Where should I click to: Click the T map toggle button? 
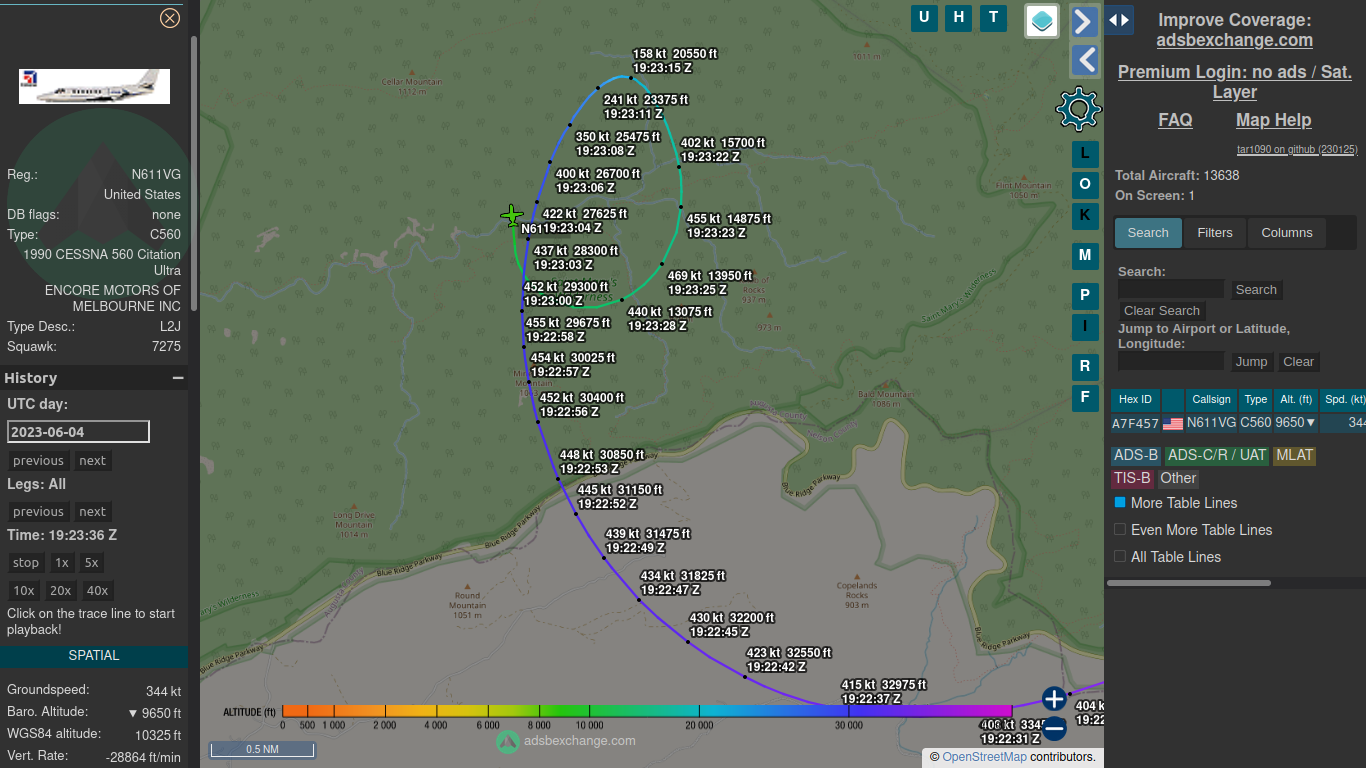point(993,17)
